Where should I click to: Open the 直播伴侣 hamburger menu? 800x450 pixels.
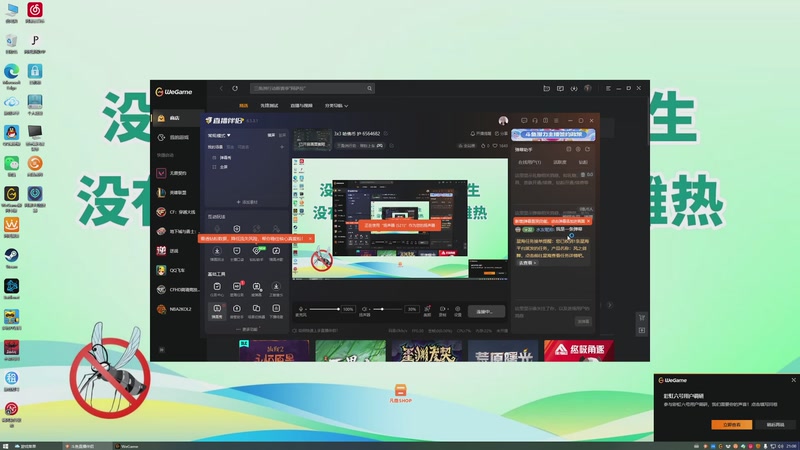click(556, 120)
